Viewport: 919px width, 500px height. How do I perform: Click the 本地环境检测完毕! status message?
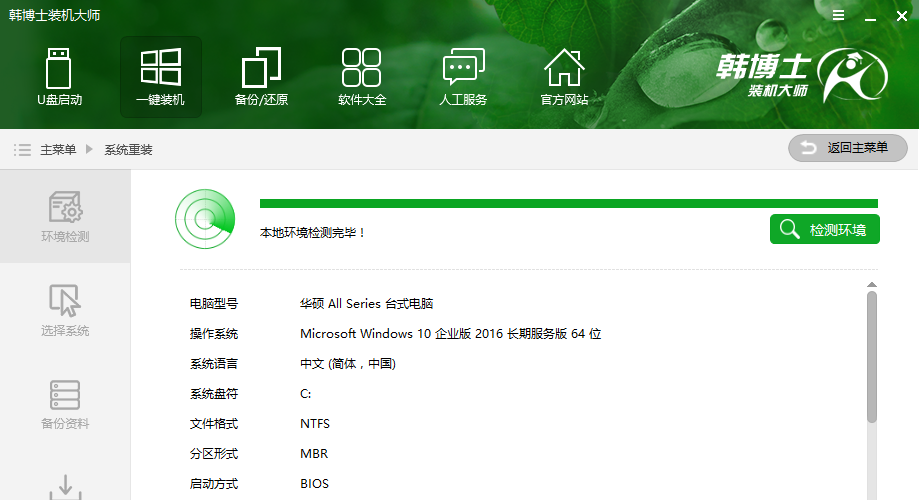click(x=312, y=233)
